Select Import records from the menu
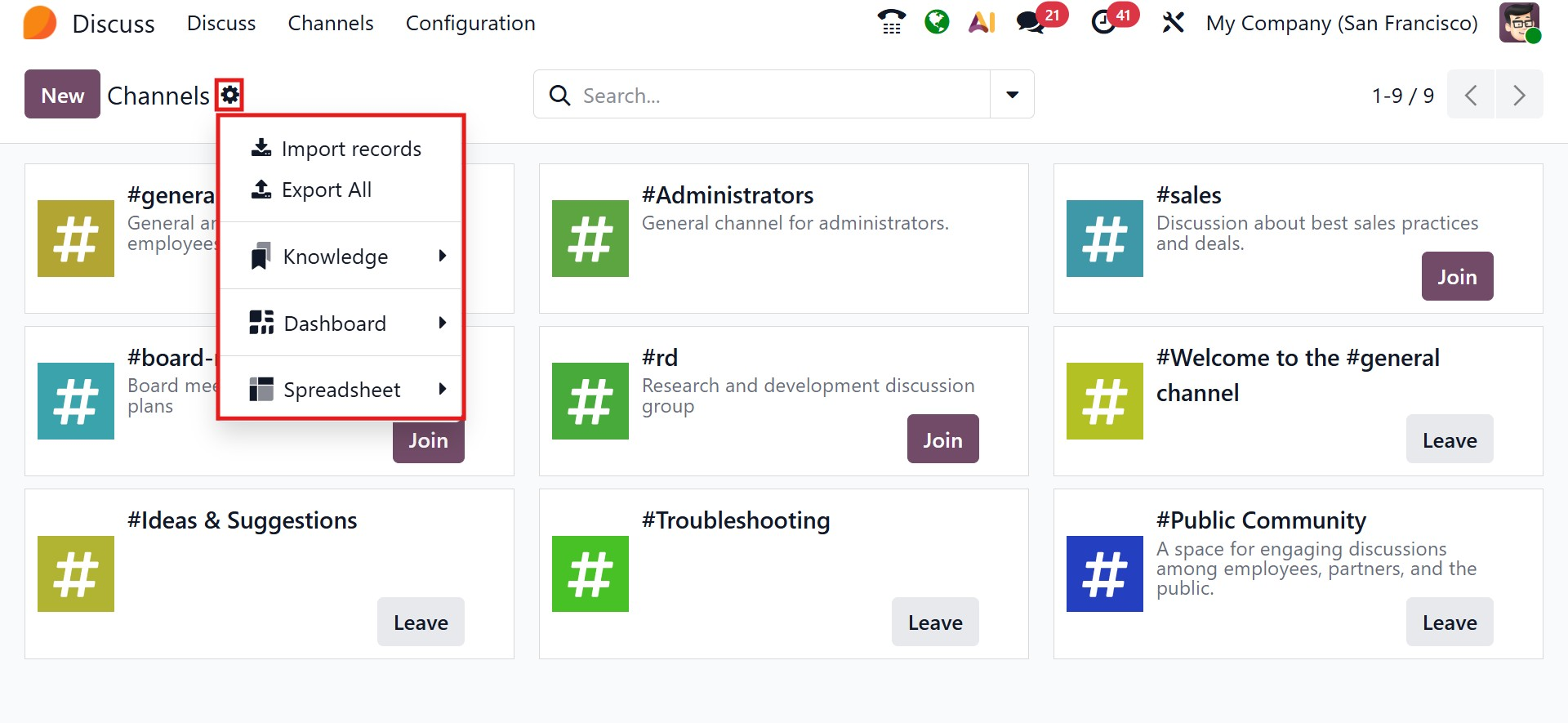This screenshot has width=1568, height=723. click(351, 149)
